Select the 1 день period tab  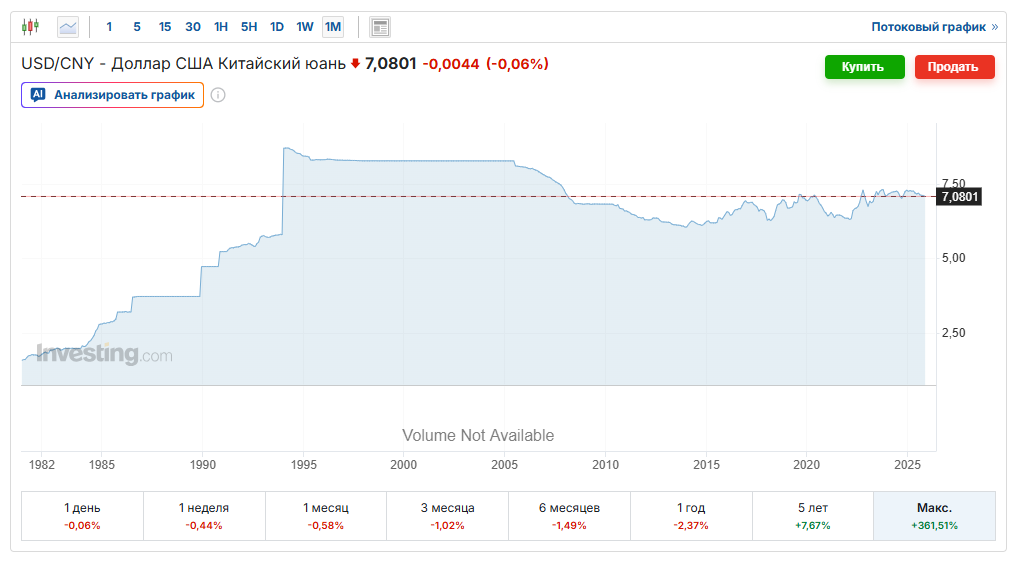(x=82, y=516)
